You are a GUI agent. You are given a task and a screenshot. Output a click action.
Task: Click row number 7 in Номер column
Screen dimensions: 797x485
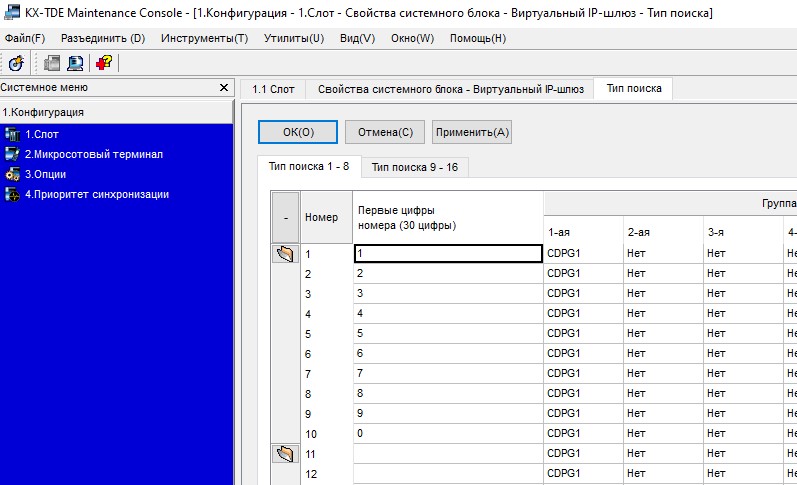[x=326, y=374]
